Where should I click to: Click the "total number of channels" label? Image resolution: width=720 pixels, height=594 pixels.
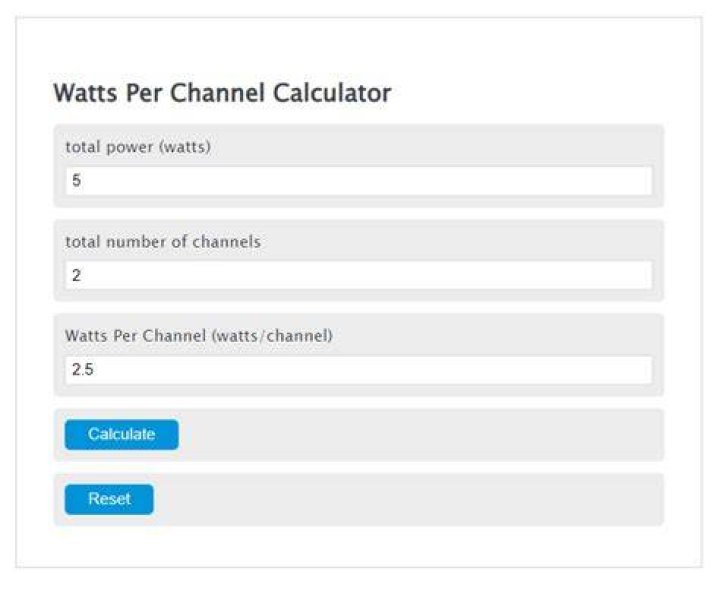pos(163,241)
